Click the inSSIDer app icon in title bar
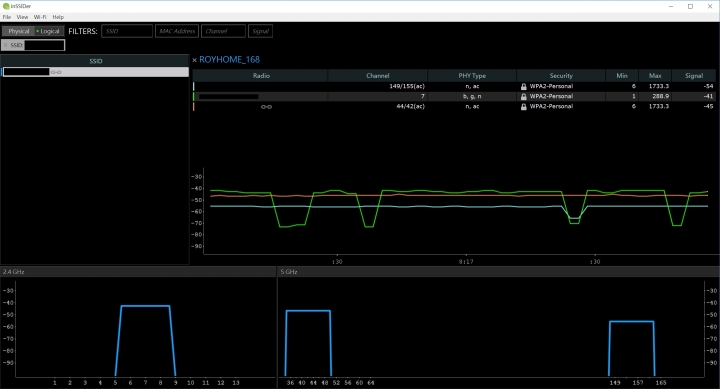 click(x=6, y=6)
